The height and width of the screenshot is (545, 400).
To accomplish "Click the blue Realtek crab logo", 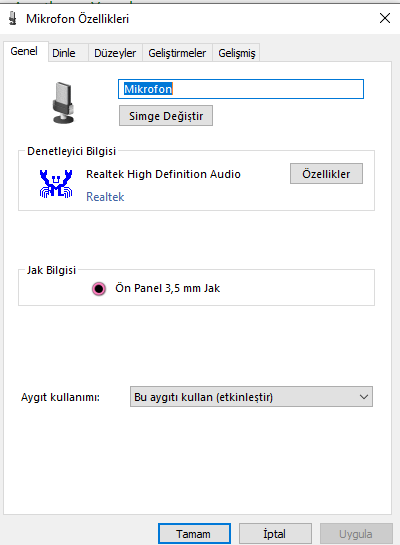I will 56,184.
